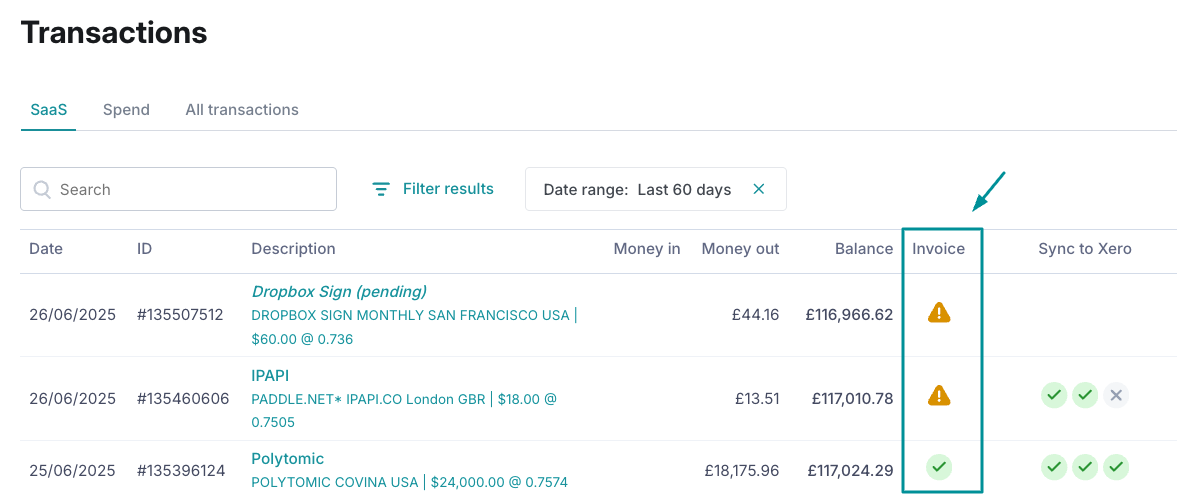The image size is (1177, 498).
Task: Click Polytomic third Xero sync checkmark
Action: pyautogui.click(x=1117, y=466)
